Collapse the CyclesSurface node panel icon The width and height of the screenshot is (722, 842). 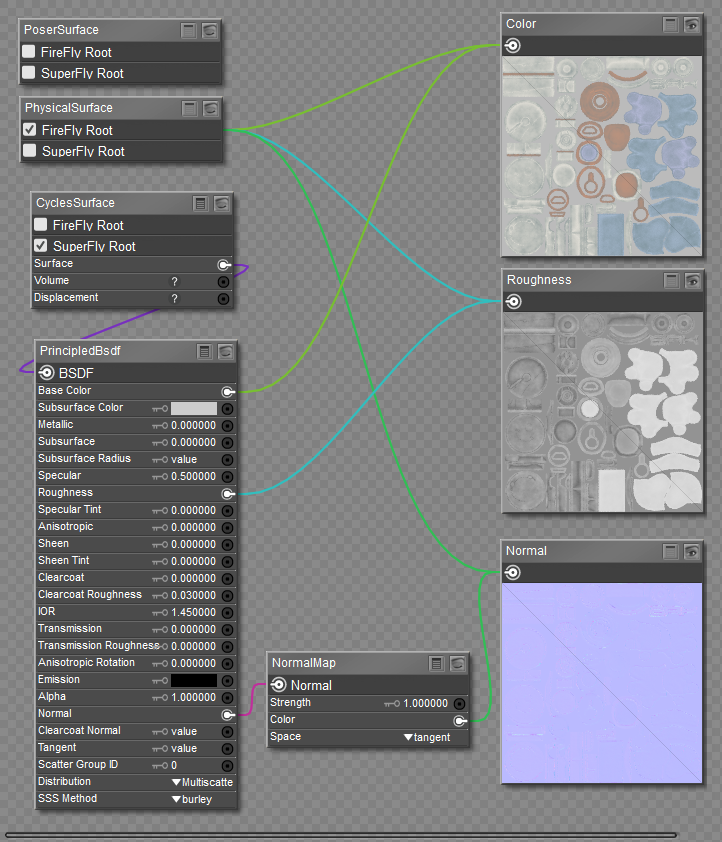[200, 204]
